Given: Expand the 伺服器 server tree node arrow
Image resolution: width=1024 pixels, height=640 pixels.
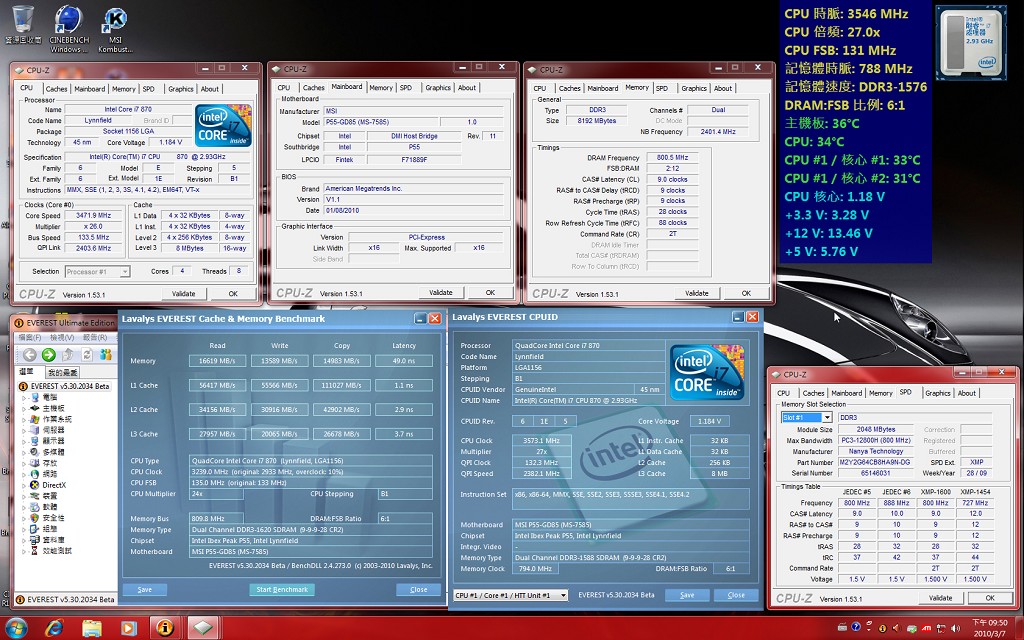Looking at the screenshot, I should coord(25,430).
